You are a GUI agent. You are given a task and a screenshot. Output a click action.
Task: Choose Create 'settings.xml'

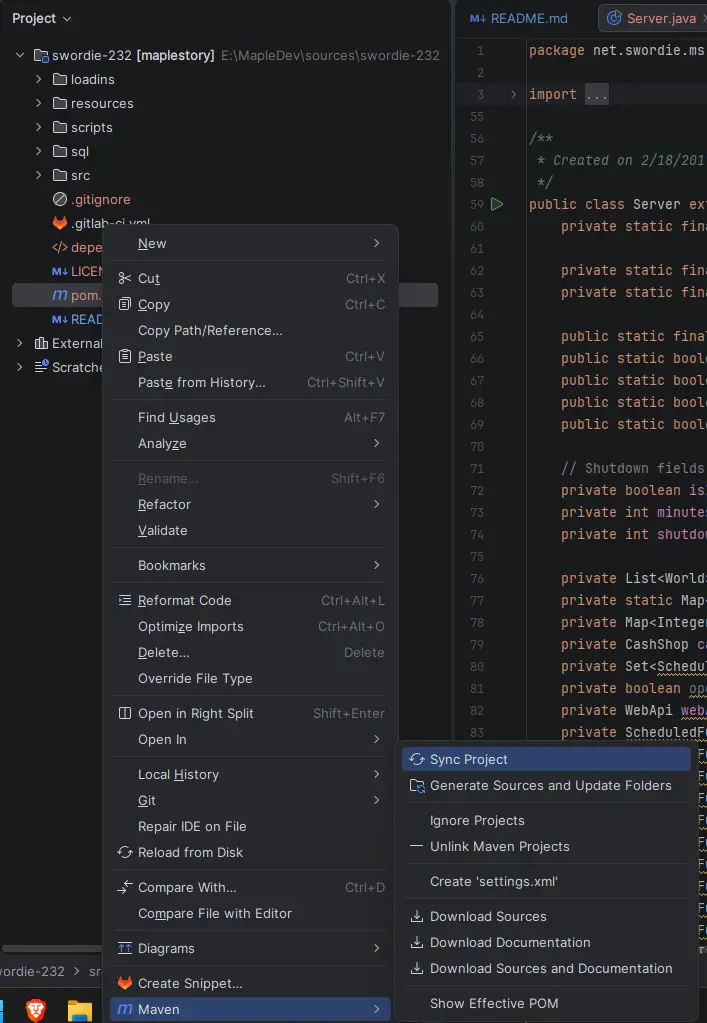click(547, 881)
